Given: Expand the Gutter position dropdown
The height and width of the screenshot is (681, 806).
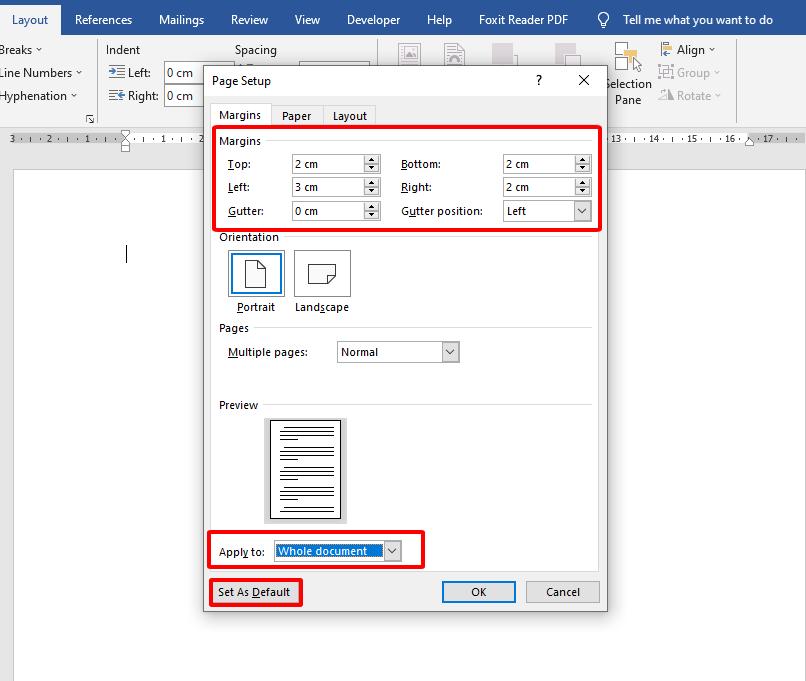Looking at the screenshot, I should tap(582, 211).
